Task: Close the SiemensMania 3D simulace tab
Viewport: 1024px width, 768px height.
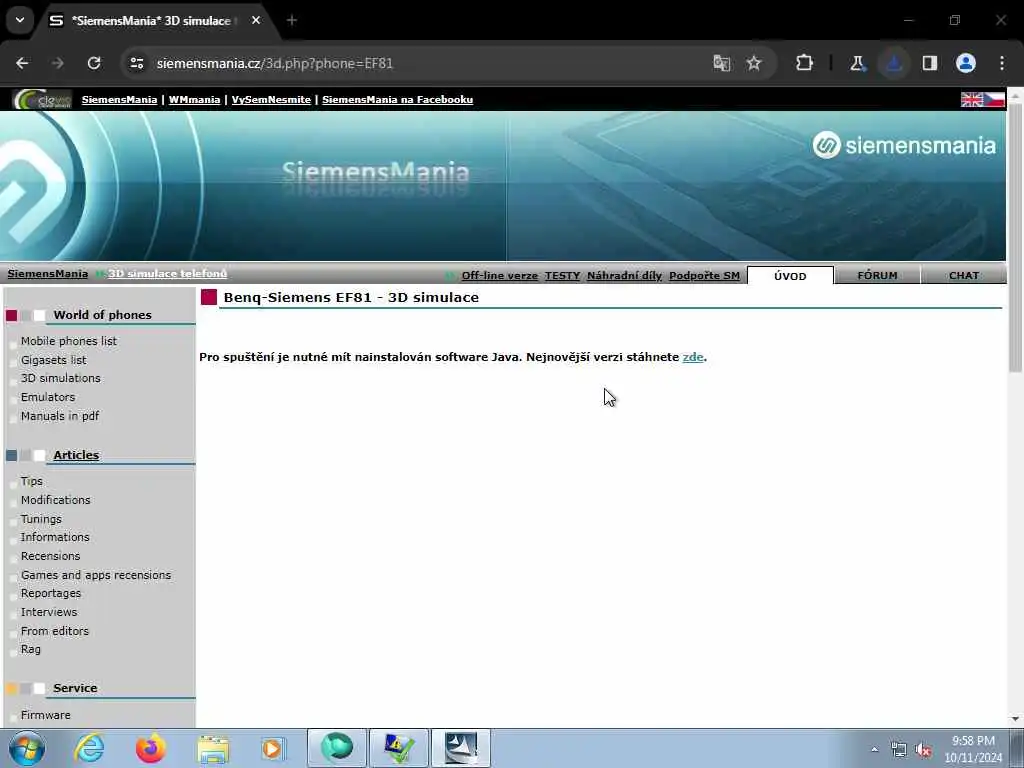Action: pyautogui.click(x=256, y=21)
